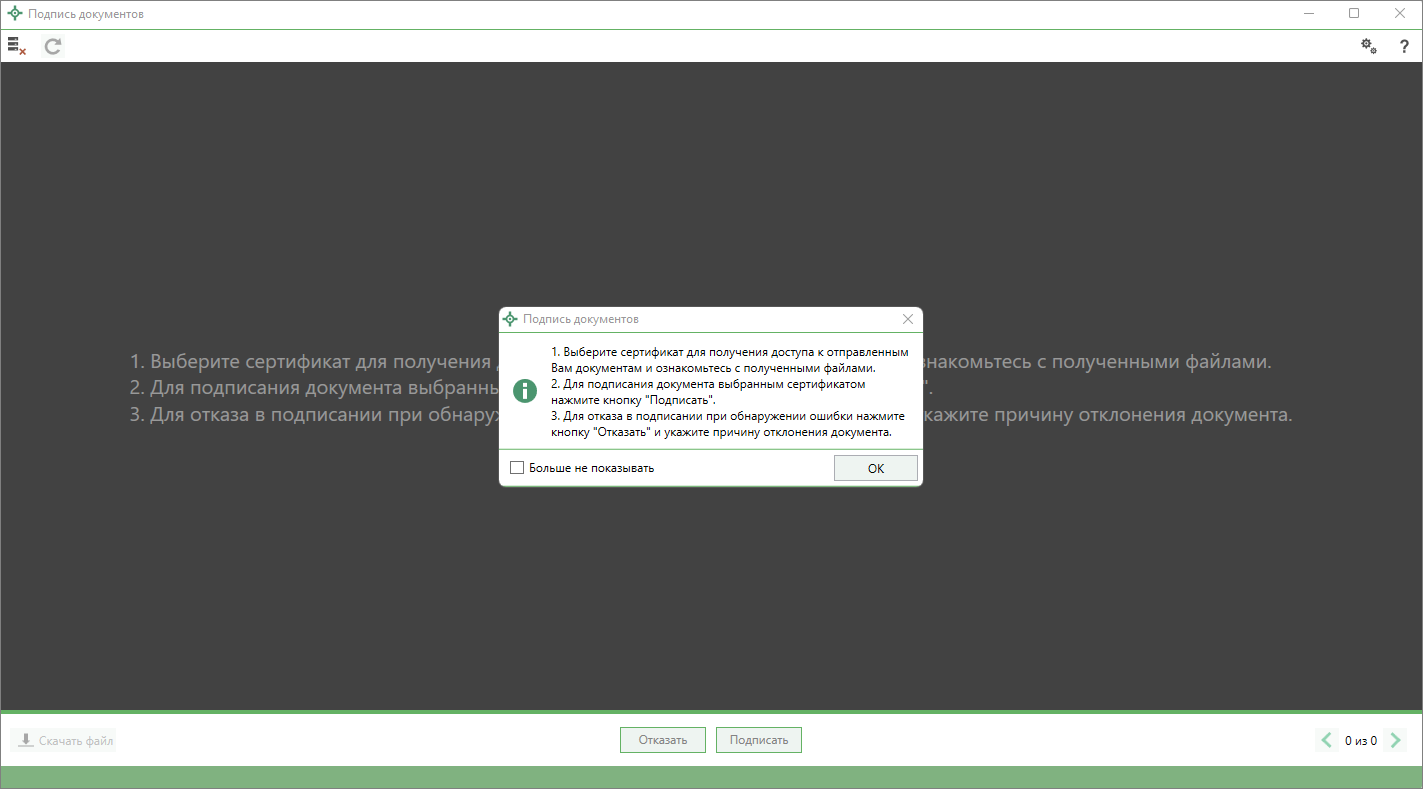Close the "Подпись документов" dialog with X
This screenshot has height=789, width=1423.
(908, 319)
